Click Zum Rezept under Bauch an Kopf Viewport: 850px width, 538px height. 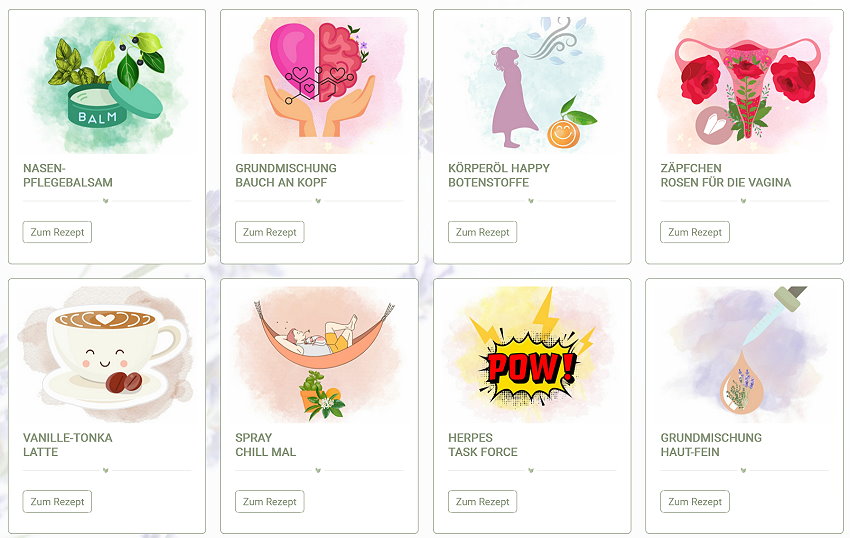coord(269,232)
